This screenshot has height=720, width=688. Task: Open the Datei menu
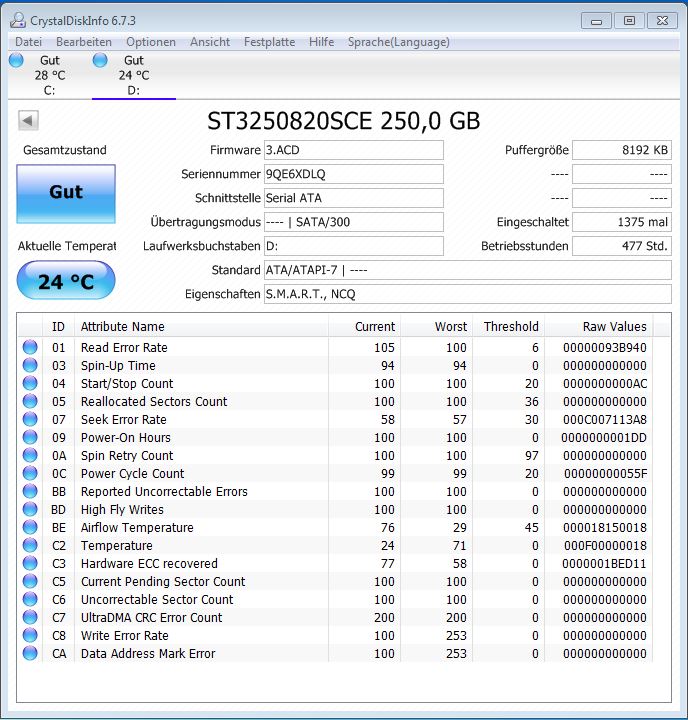[x=28, y=42]
